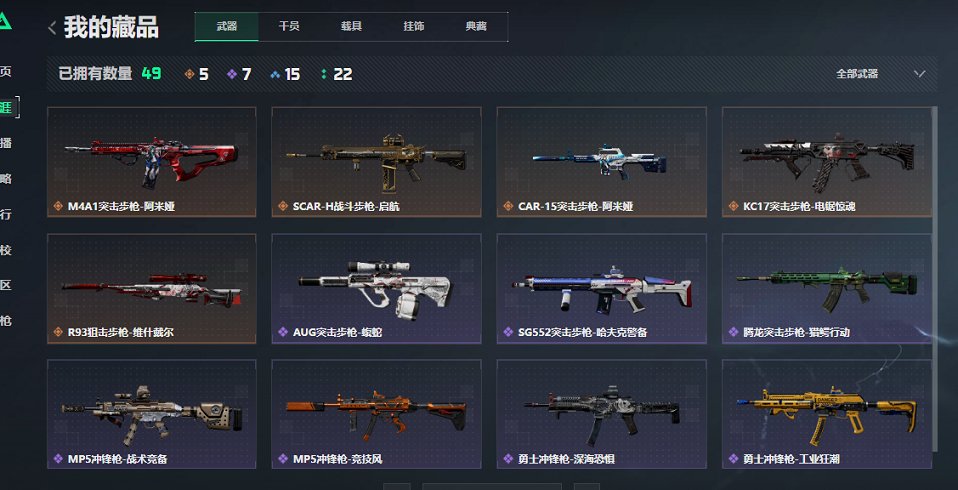Choose the KC17突击步枪-电锯惊魂 skin card
958x490 pixels.
tap(827, 162)
